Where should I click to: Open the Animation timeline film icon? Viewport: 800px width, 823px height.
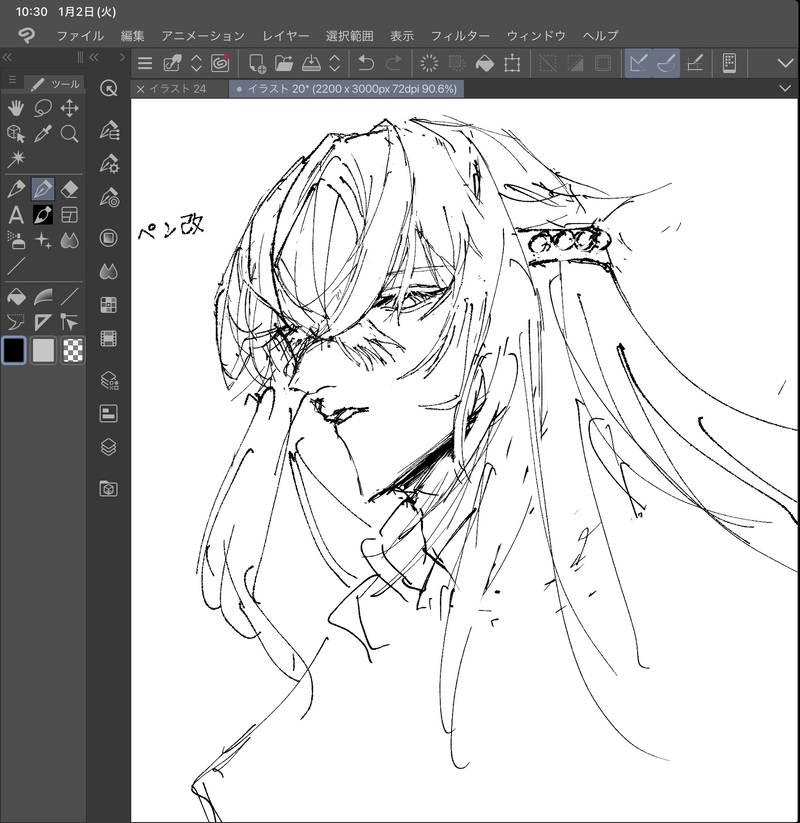(x=109, y=339)
